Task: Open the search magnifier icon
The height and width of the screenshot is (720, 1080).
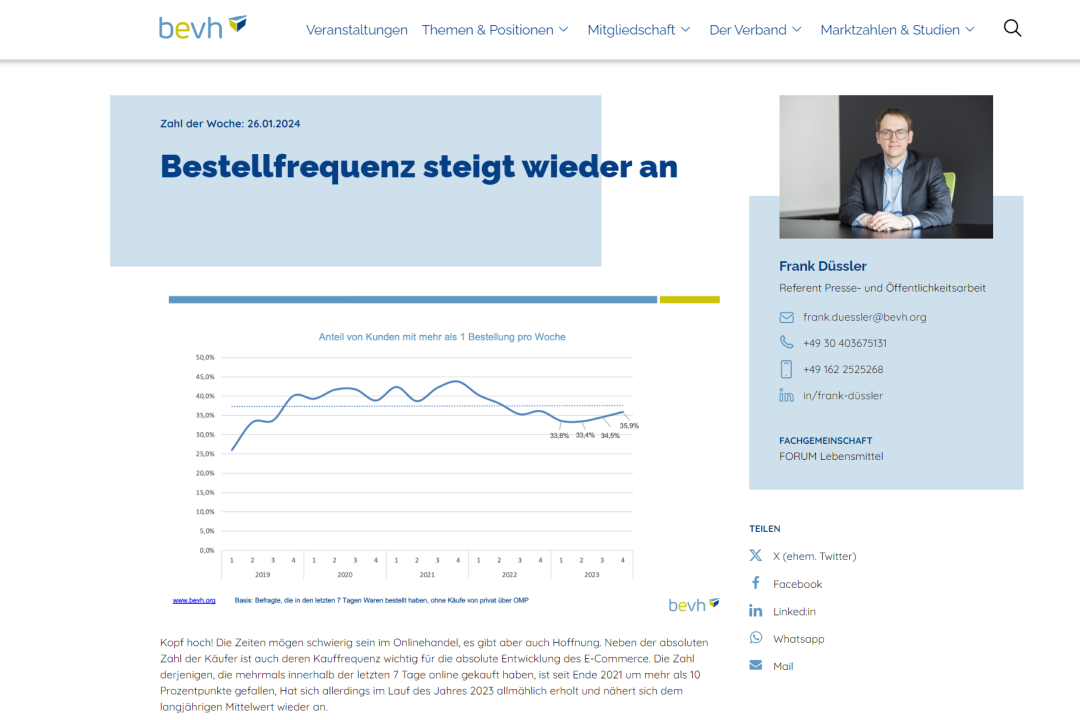Action: pos(1012,28)
